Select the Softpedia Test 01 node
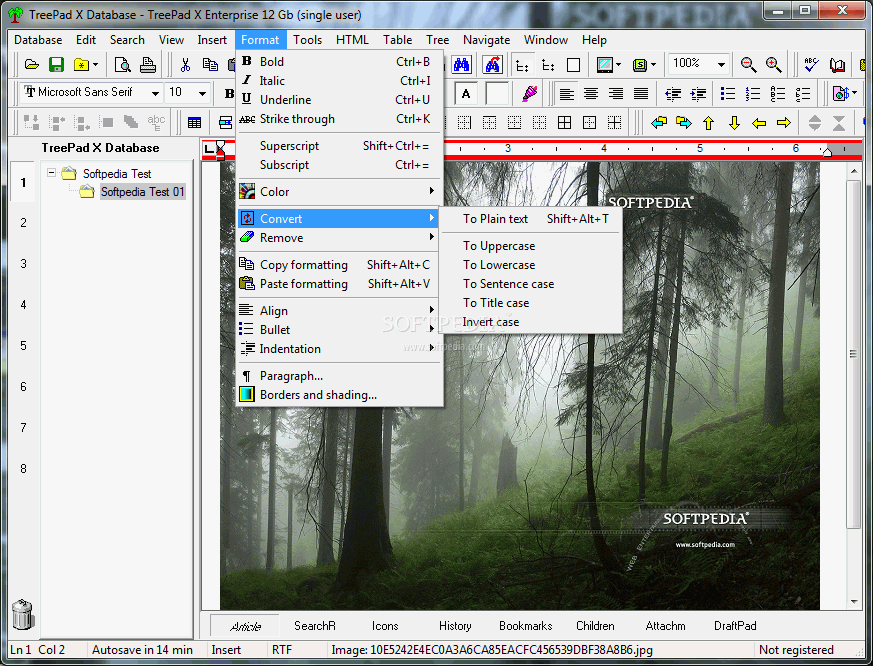Screen dimensions: 873x666 (x=143, y=192)
